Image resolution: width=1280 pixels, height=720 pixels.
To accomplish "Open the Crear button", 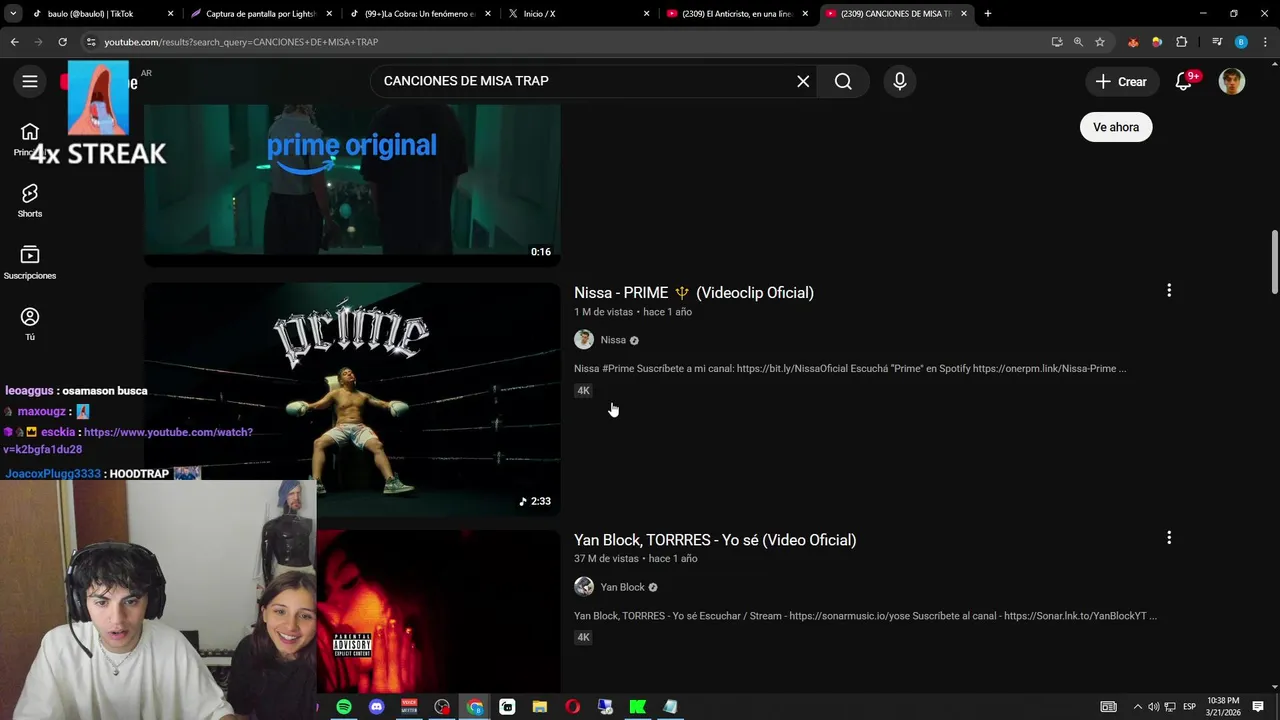I will [1121, 81].
